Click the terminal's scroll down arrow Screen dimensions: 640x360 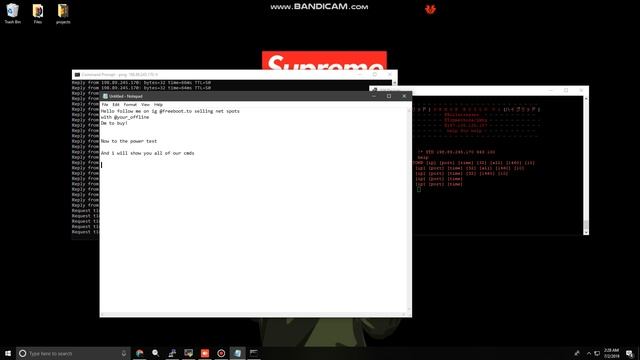(x=586, y=232)
